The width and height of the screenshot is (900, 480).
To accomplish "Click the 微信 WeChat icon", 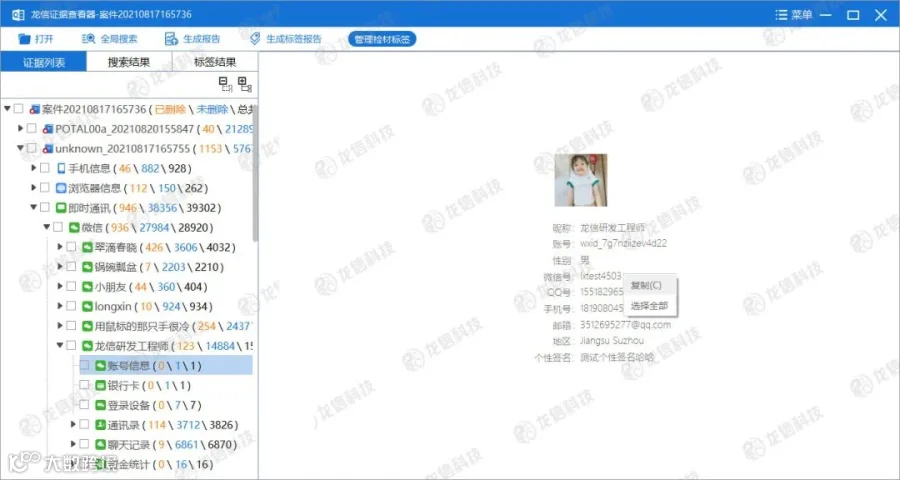I will pos(74,228).
